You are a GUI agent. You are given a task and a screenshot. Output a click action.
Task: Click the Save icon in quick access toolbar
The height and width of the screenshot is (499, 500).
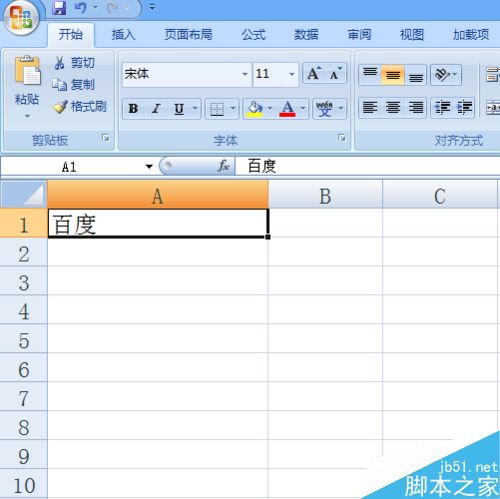point(60,8)
